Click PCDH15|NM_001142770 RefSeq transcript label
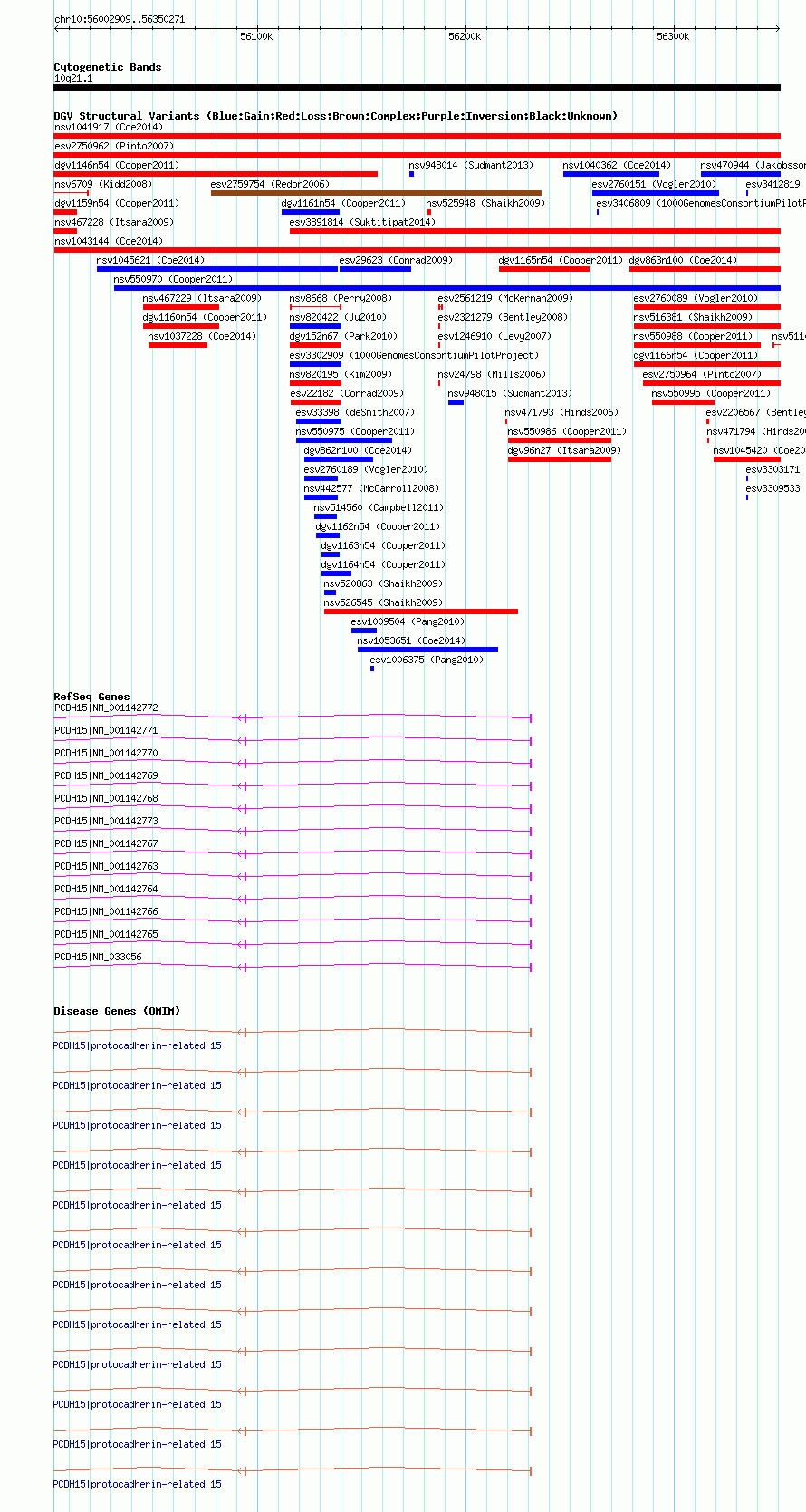Viewport: 806px width, 1512px height. (x=106, y=753)
